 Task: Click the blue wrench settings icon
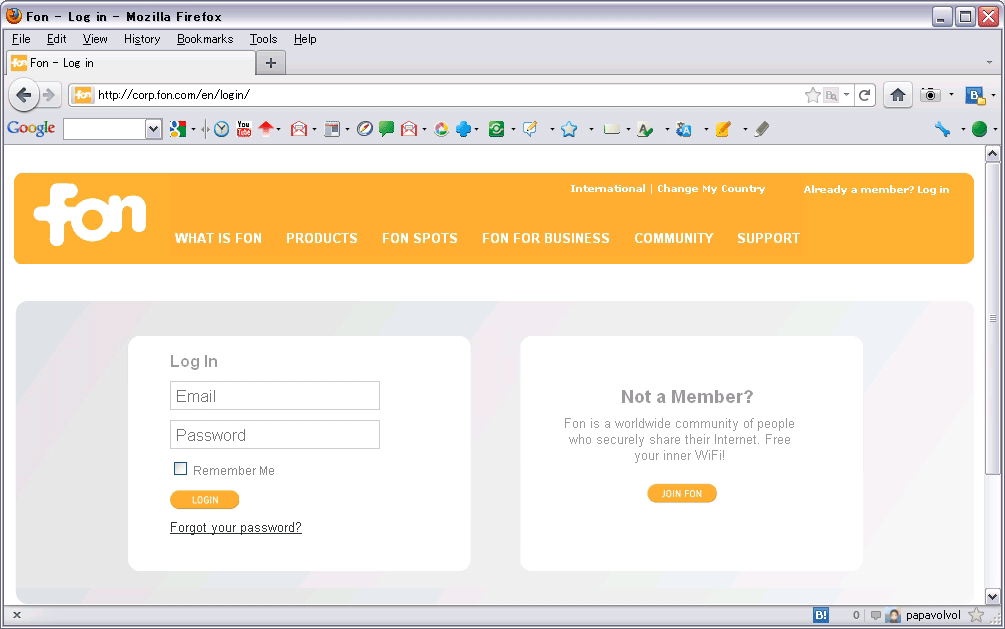tap(942, 129)
